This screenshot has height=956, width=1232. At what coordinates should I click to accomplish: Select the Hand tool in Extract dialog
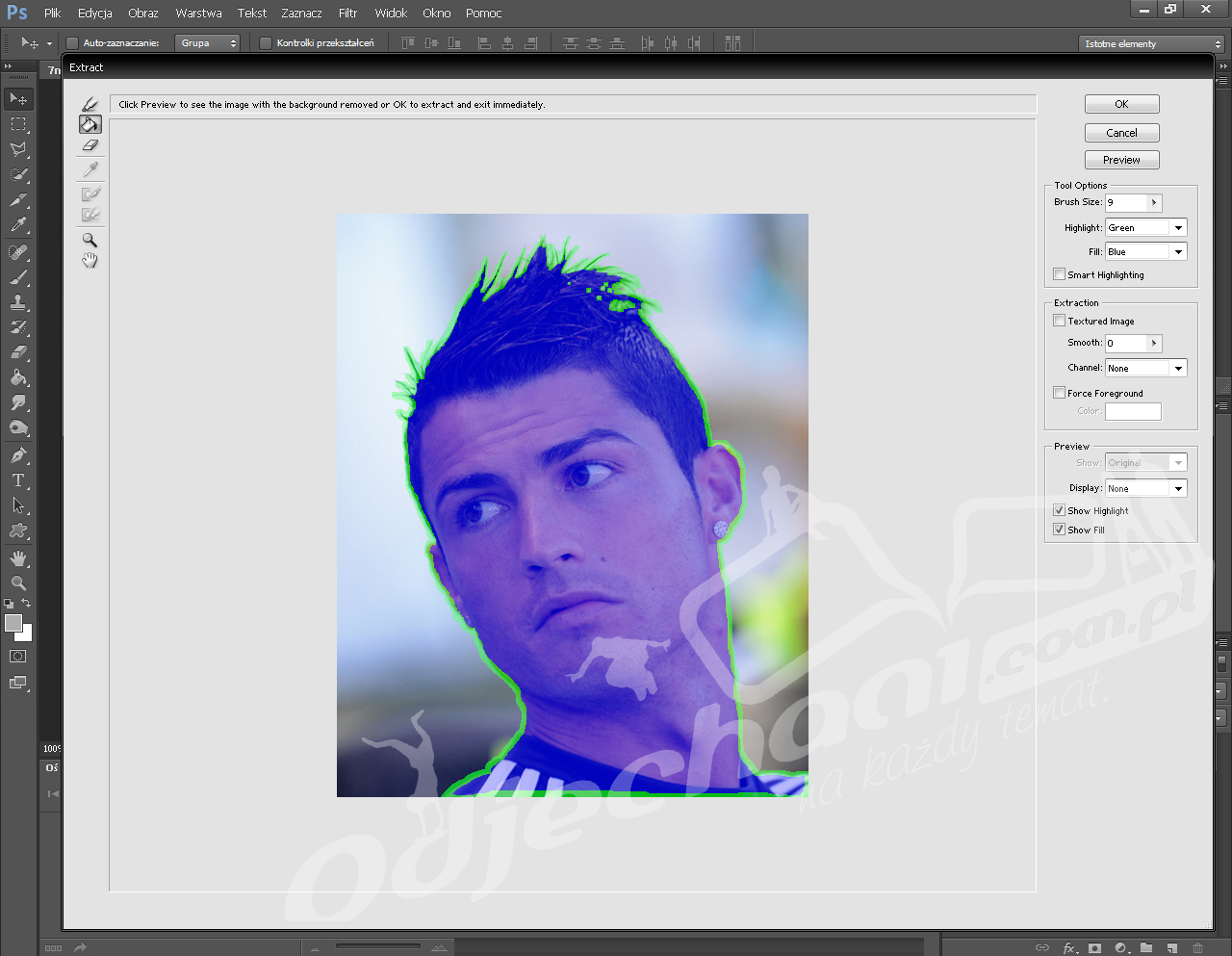(x=90, y=261)
